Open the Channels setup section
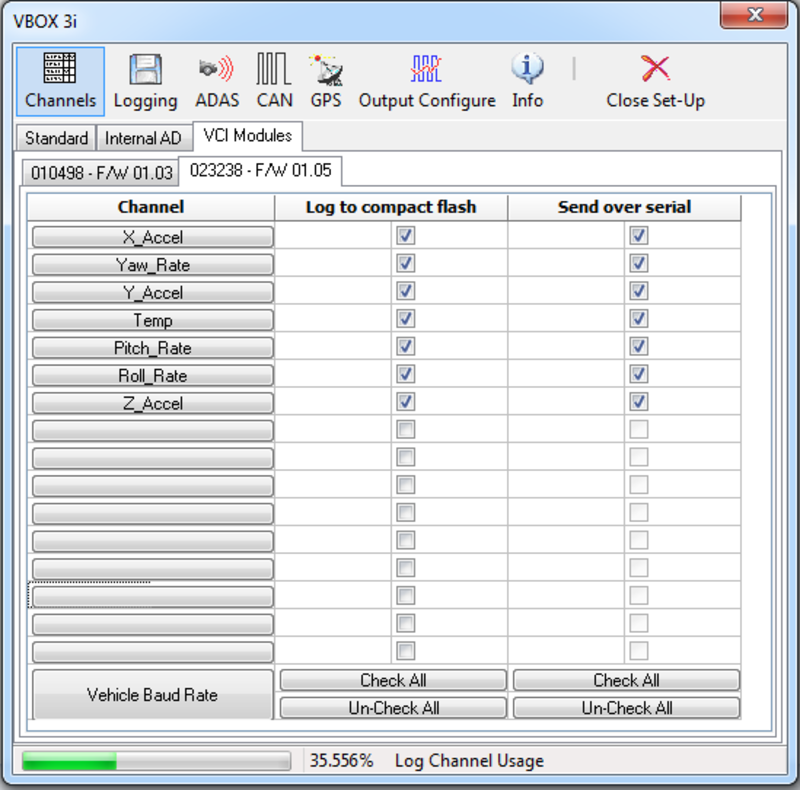Screen dimensions: 800x790 click(60, 82)
